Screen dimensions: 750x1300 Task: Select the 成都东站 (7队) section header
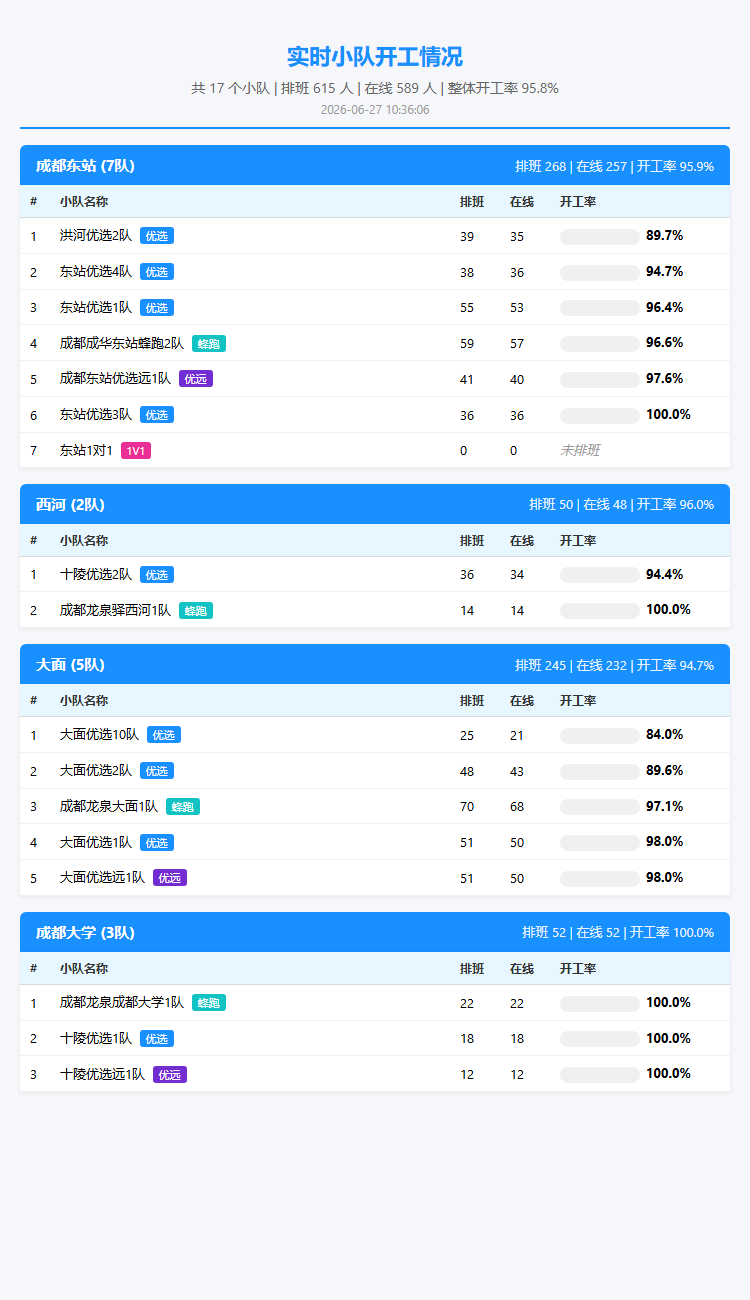tap(375, 166)
